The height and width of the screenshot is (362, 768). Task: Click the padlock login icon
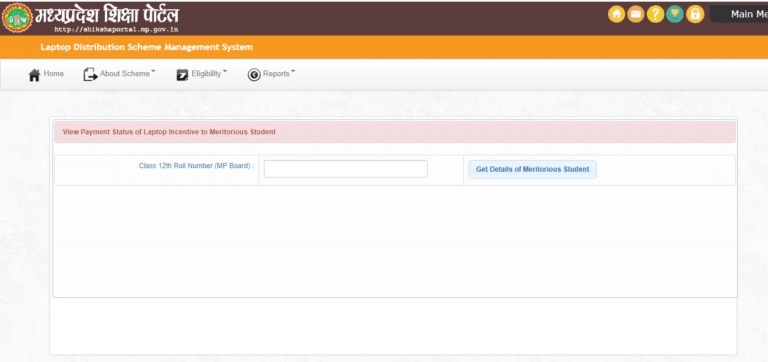[x=695, y=14]
